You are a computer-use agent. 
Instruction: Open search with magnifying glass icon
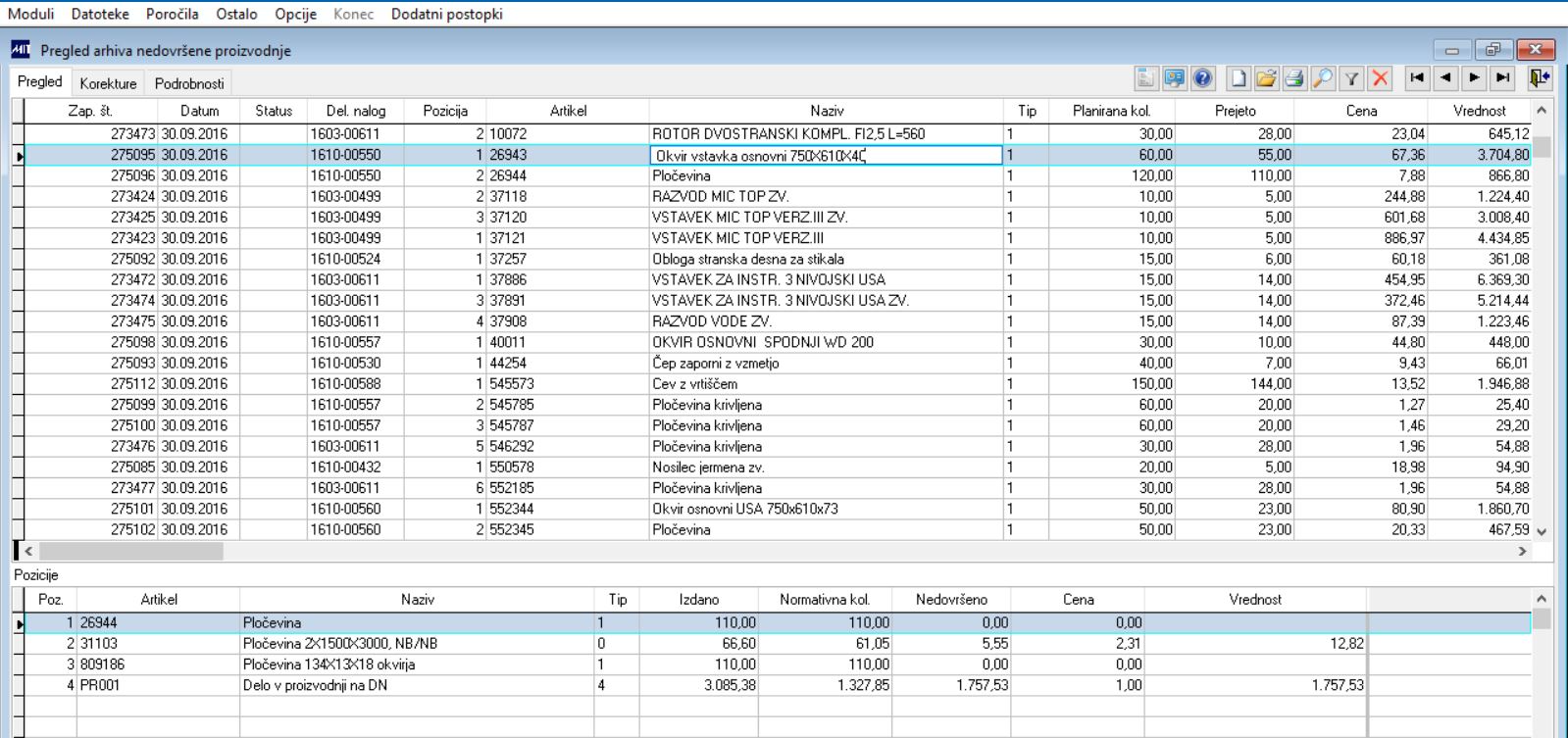coord(1323,78)
